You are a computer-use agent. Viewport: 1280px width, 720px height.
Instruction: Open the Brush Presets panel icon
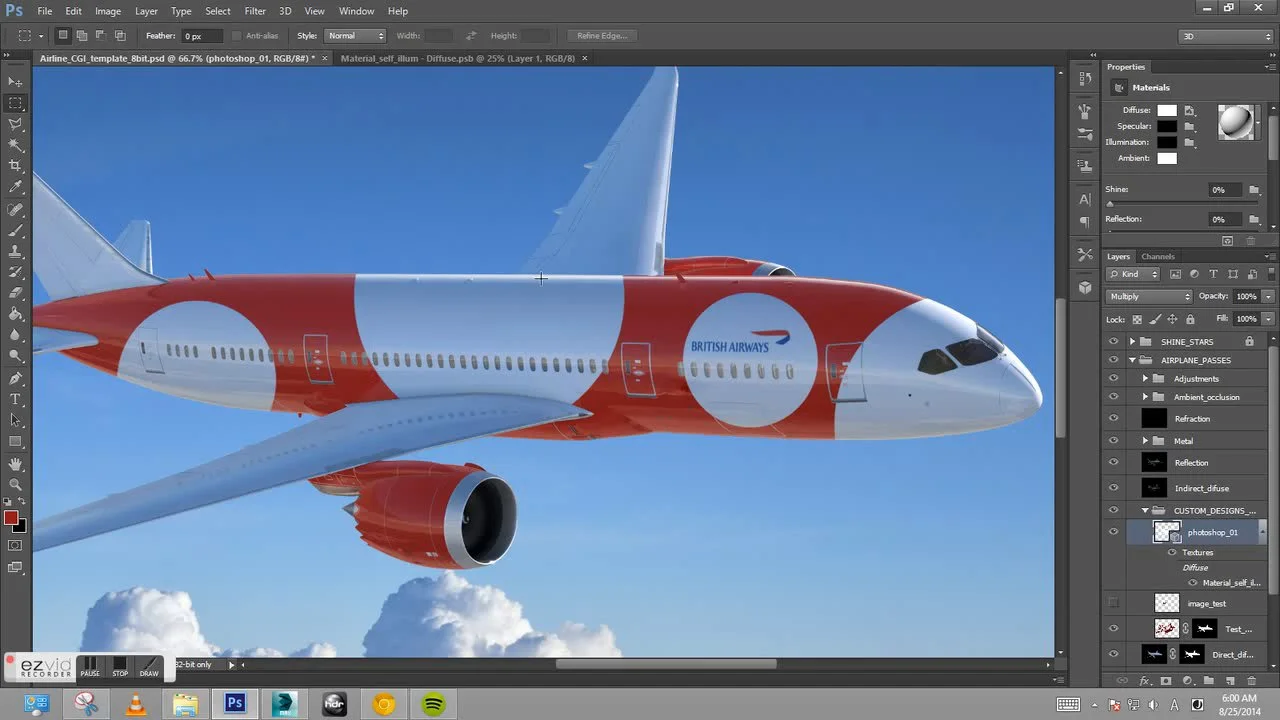1085,133
